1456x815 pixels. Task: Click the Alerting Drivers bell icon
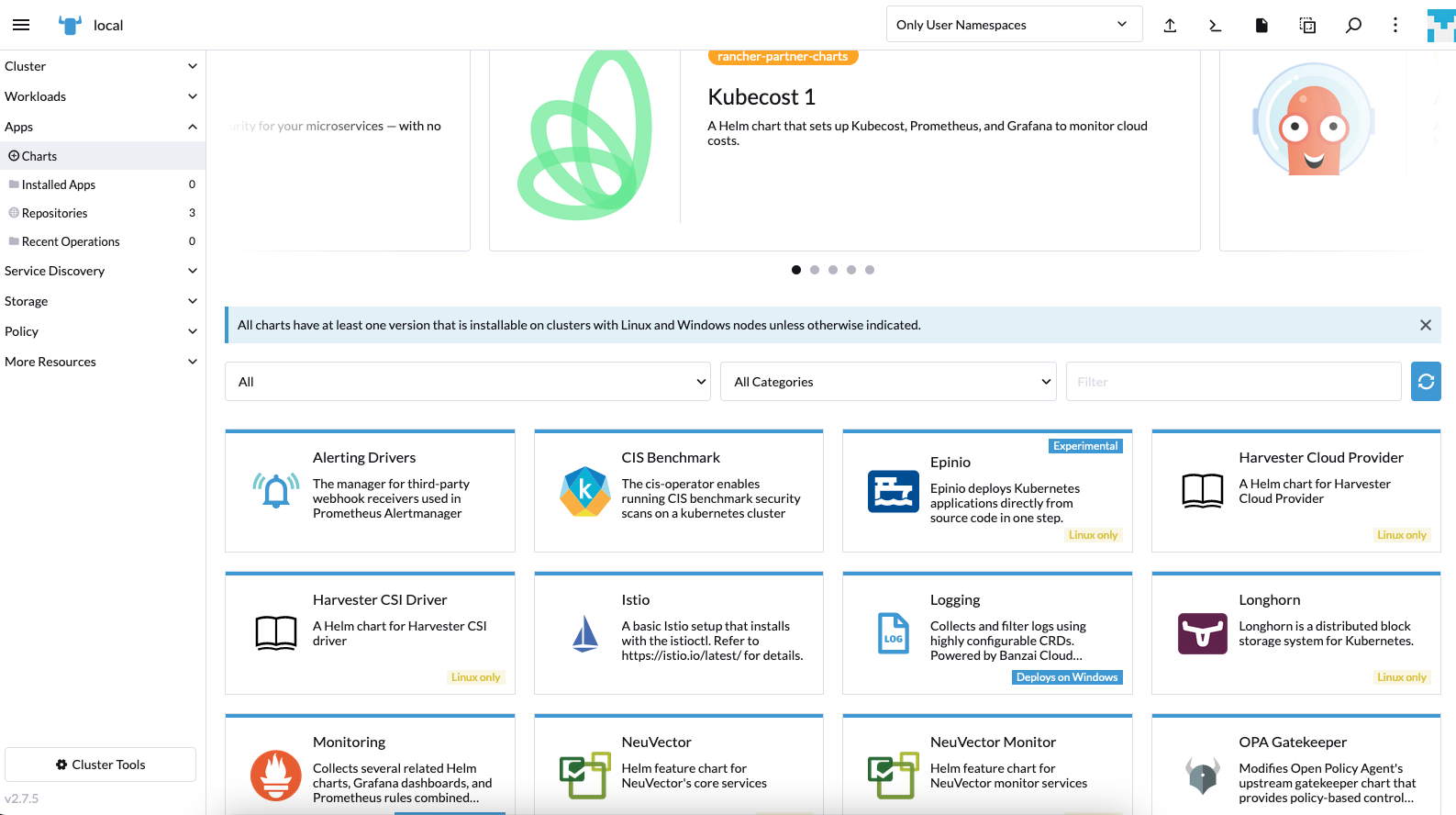(276, 491)
